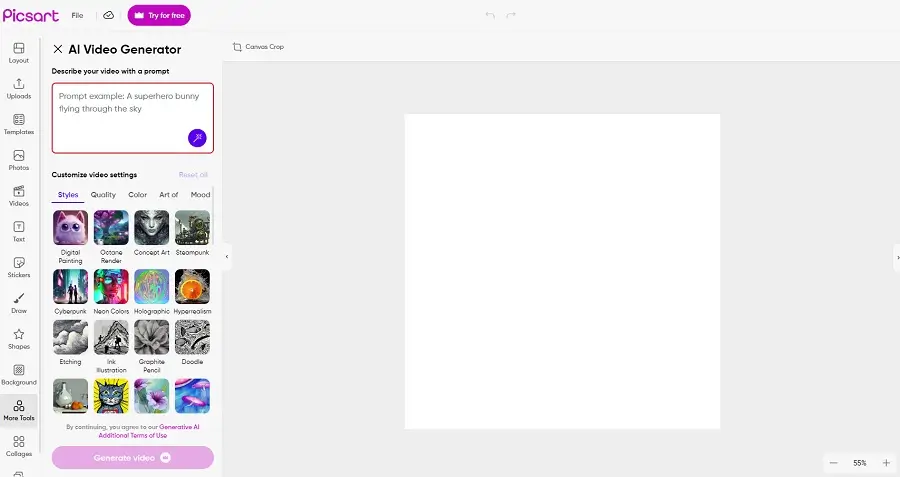Select the Text tool
The image size is (900, 477).
click(19, 232)
